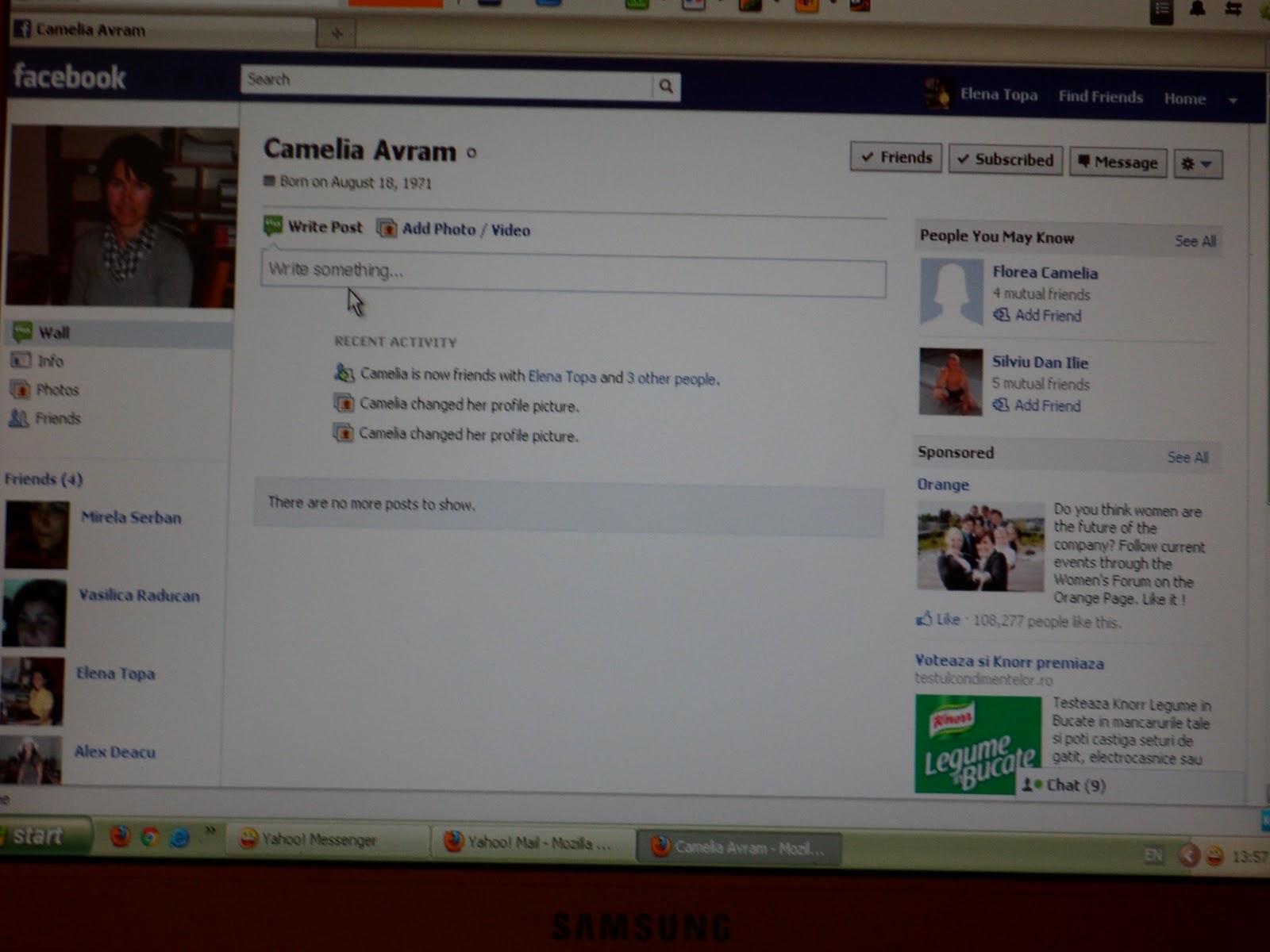Open Friends in left sidebar
The width and height of the screenshot is (1270, 952).
pyautogui.click(x=57, y=418)
